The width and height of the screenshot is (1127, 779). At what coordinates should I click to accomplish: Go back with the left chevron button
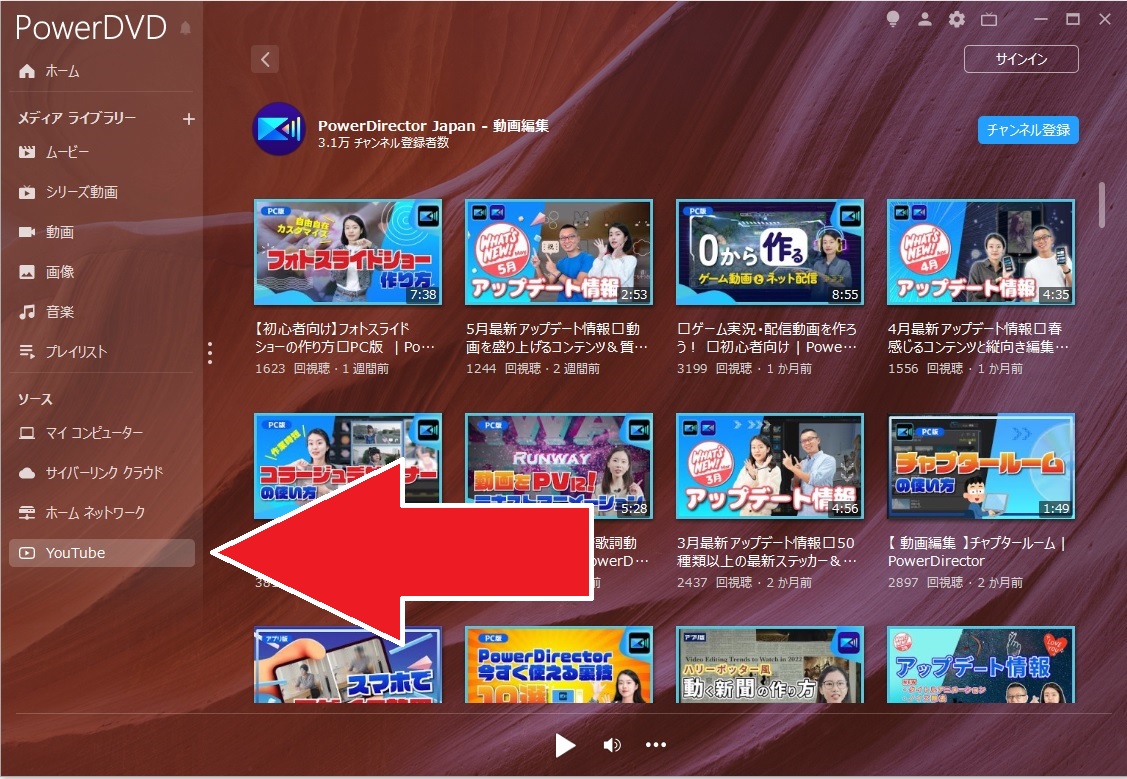265,59
